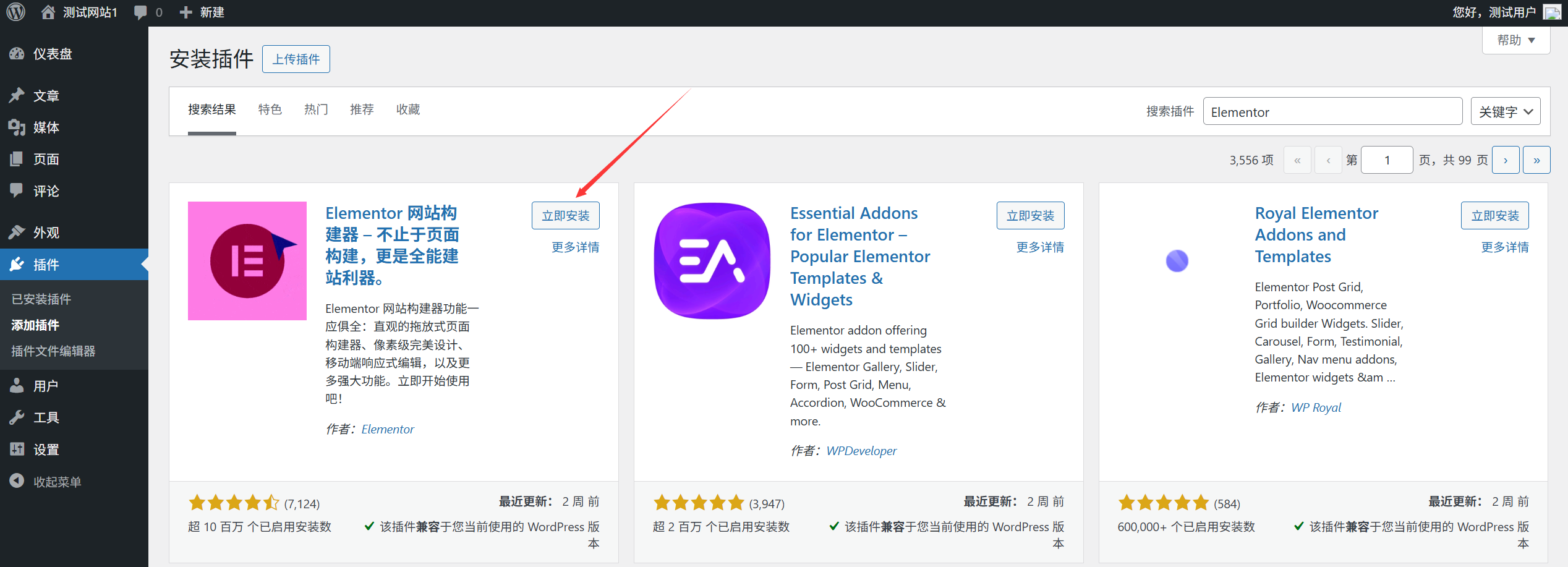1568x567 pixels.
Task: Click the plus icon for 新建
Action: click(185, 12)
